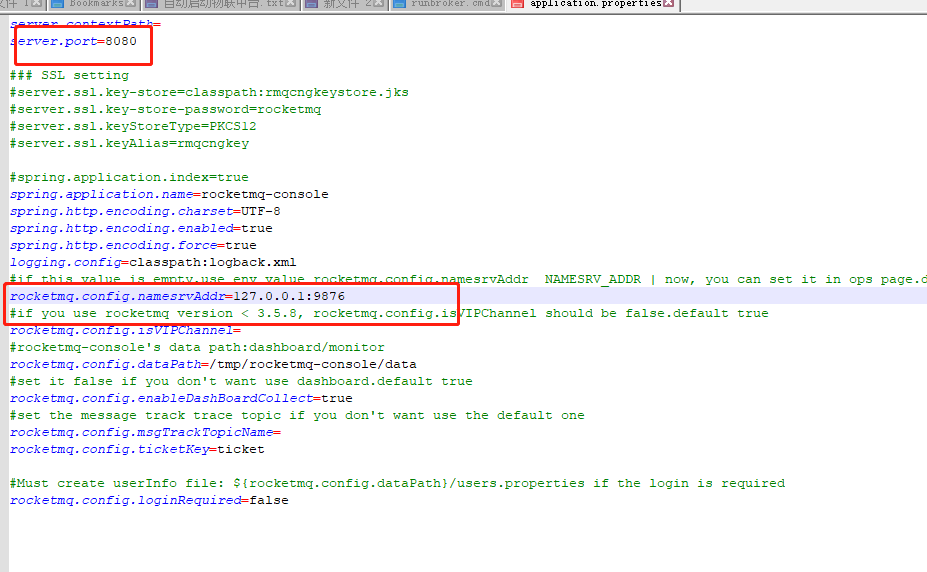This screenshot has width=927, height=572.
Task: Close the application.properties tab
Action: pyautogui.click(x=669, y=4)
